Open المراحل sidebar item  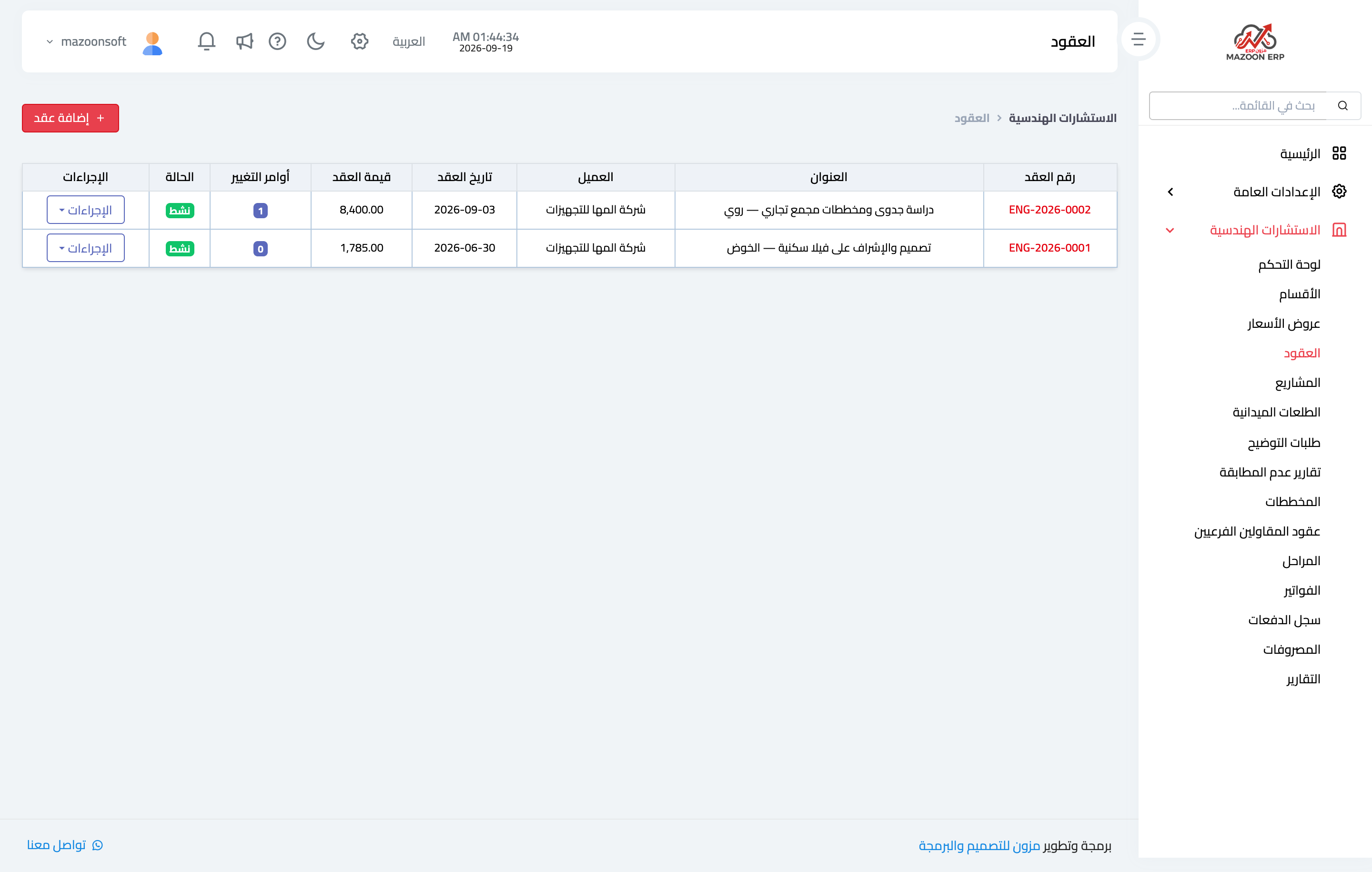(1301, 561)
